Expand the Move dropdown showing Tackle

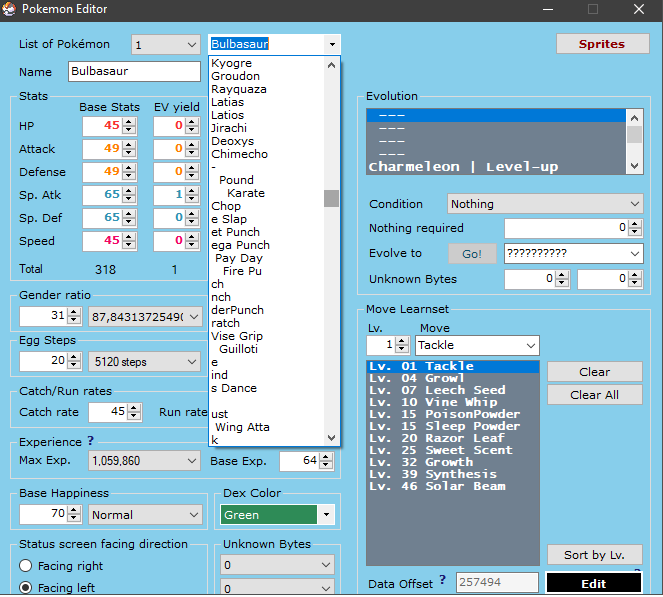476,345
